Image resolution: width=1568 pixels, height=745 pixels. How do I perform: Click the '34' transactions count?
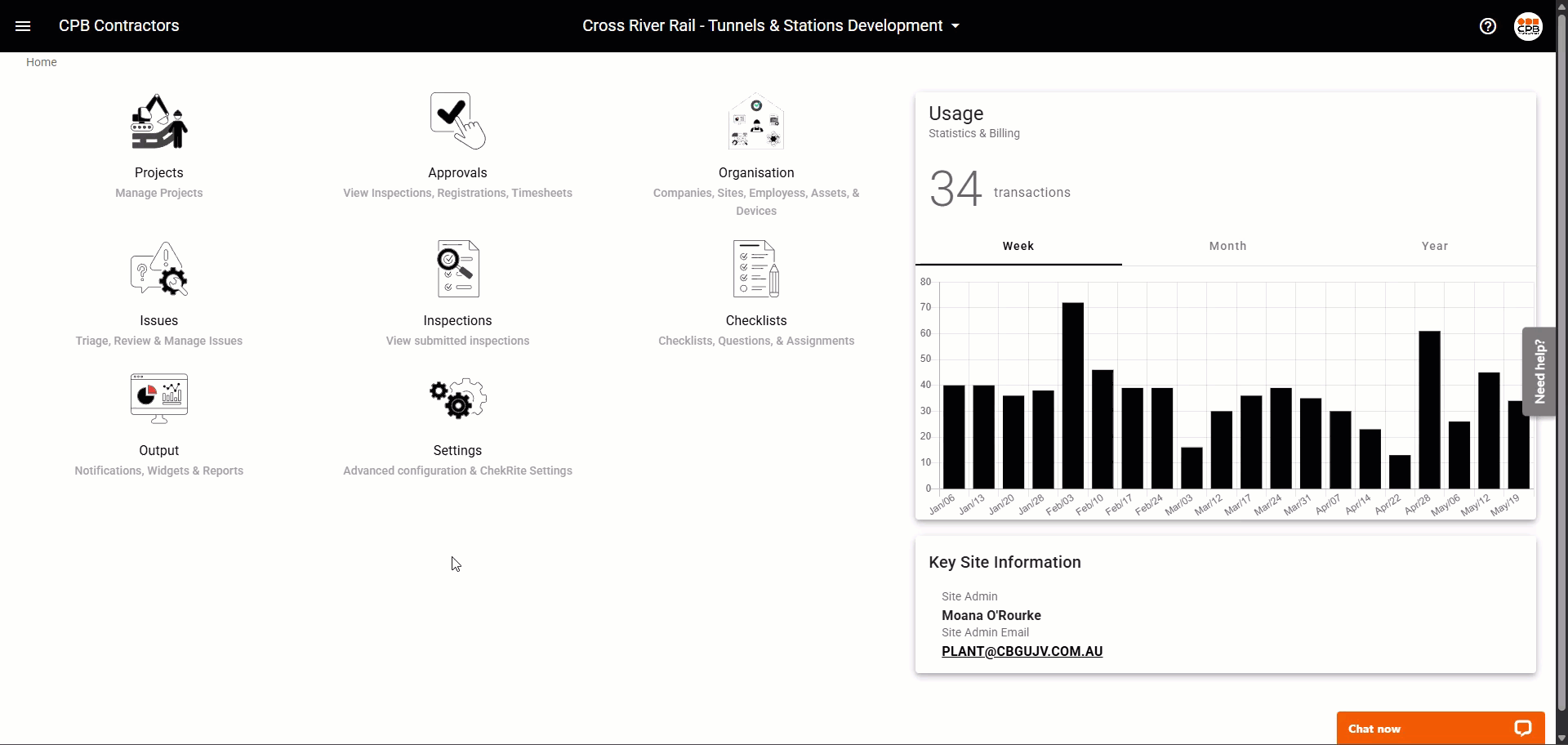pyautogui.click(x=955, y=190)
